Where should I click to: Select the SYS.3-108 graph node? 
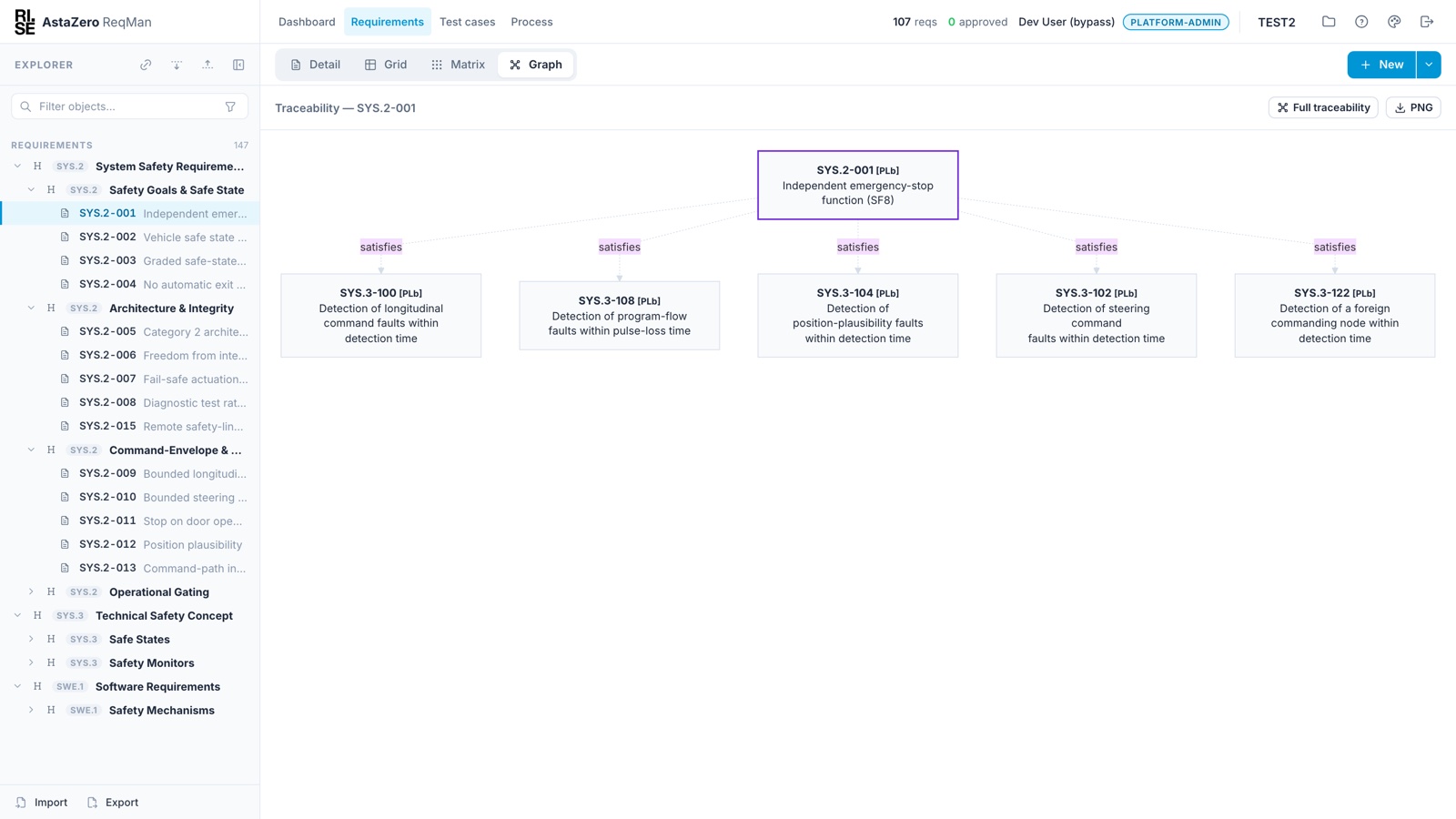pos(619,316)
